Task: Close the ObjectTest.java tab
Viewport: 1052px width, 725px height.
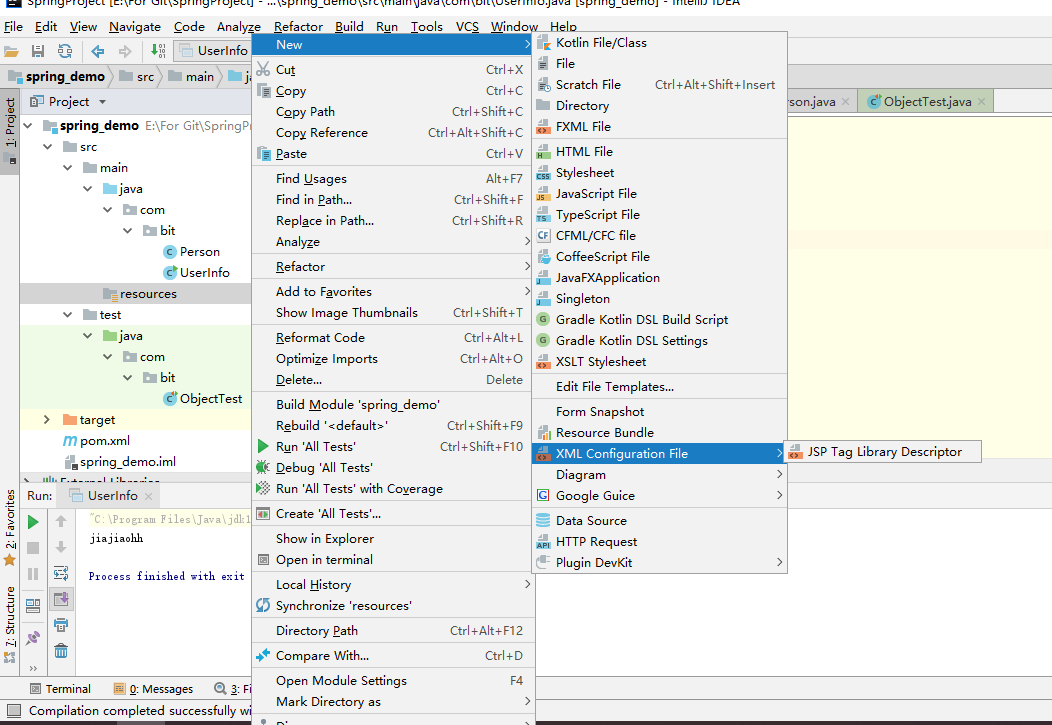Action: click(982, 102)
